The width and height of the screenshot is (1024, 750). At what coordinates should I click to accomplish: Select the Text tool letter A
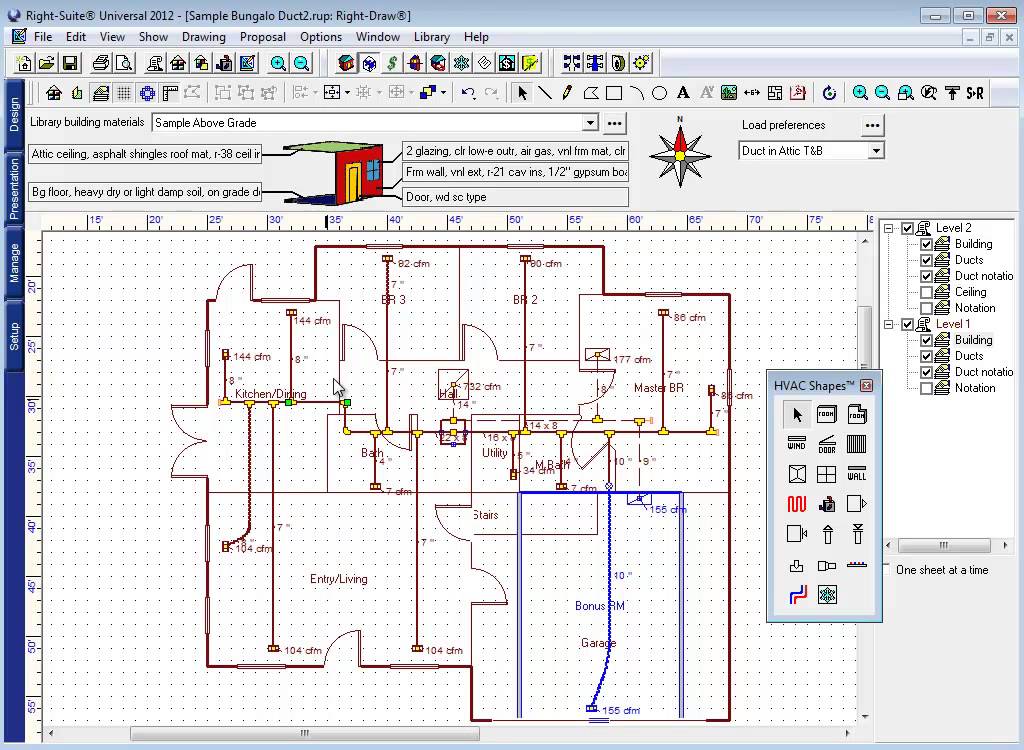point(683,93)
